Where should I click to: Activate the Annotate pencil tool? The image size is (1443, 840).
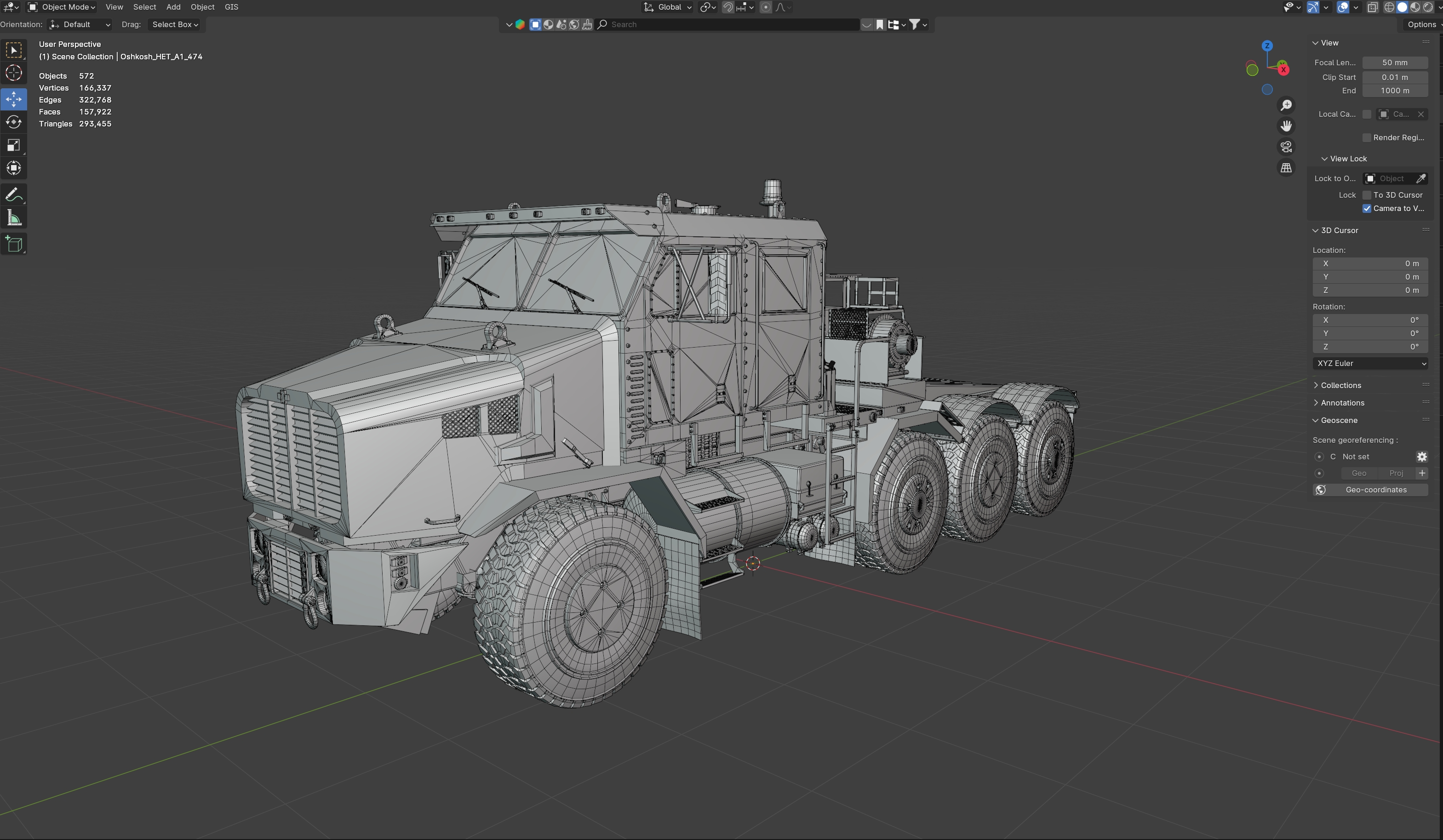coord(14,194)
